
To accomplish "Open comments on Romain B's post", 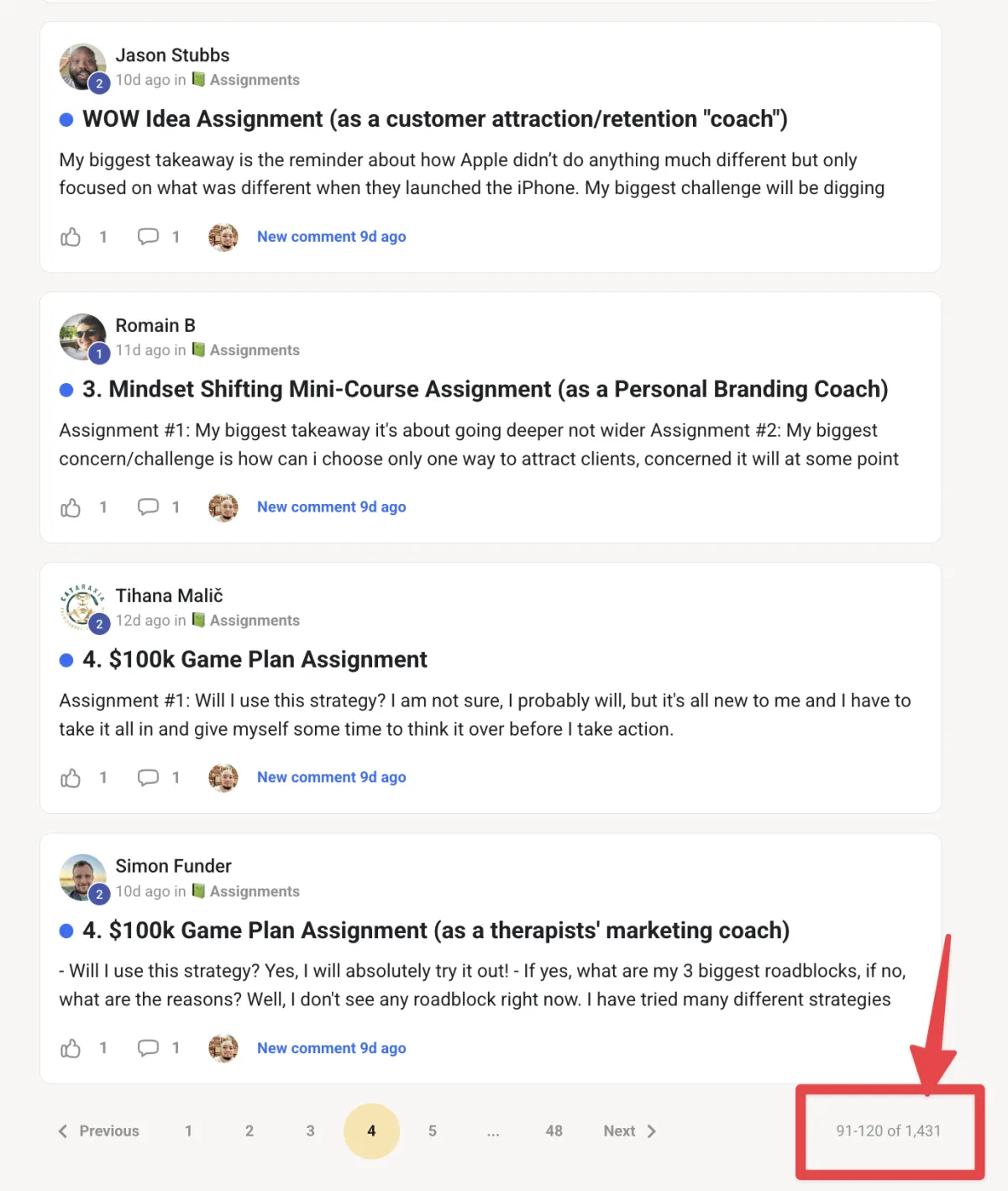I will [148, 507].
